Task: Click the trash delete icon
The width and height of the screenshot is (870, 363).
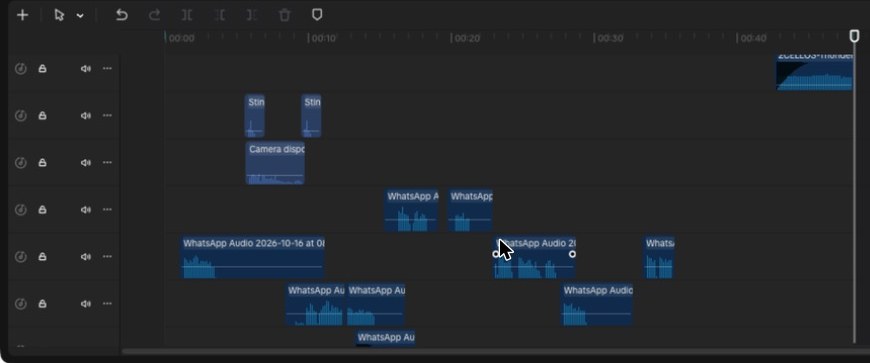Action: (285, 16)
